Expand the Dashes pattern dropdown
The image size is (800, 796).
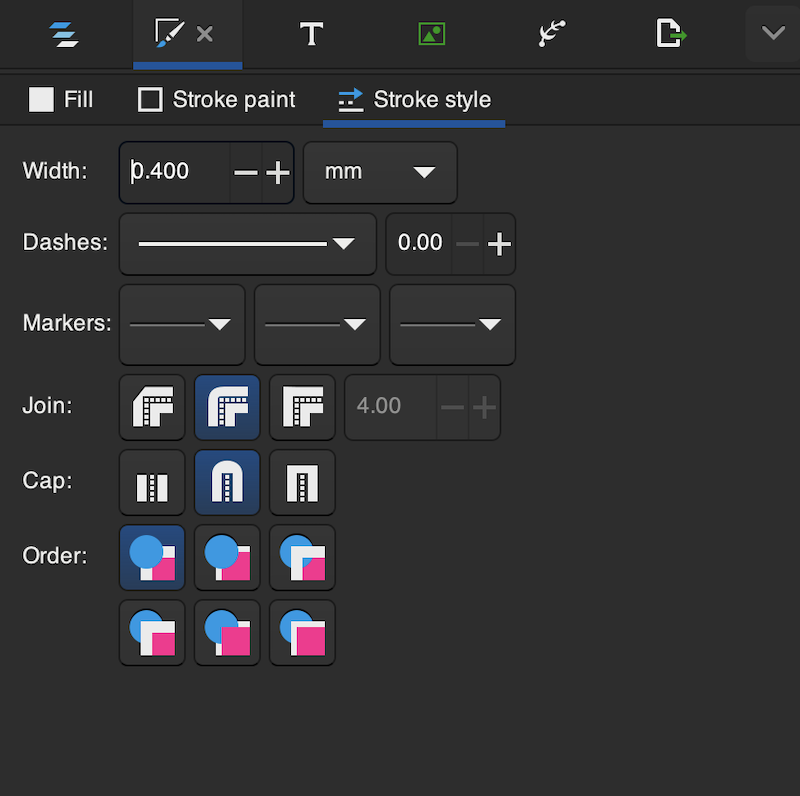click(247, 243)
